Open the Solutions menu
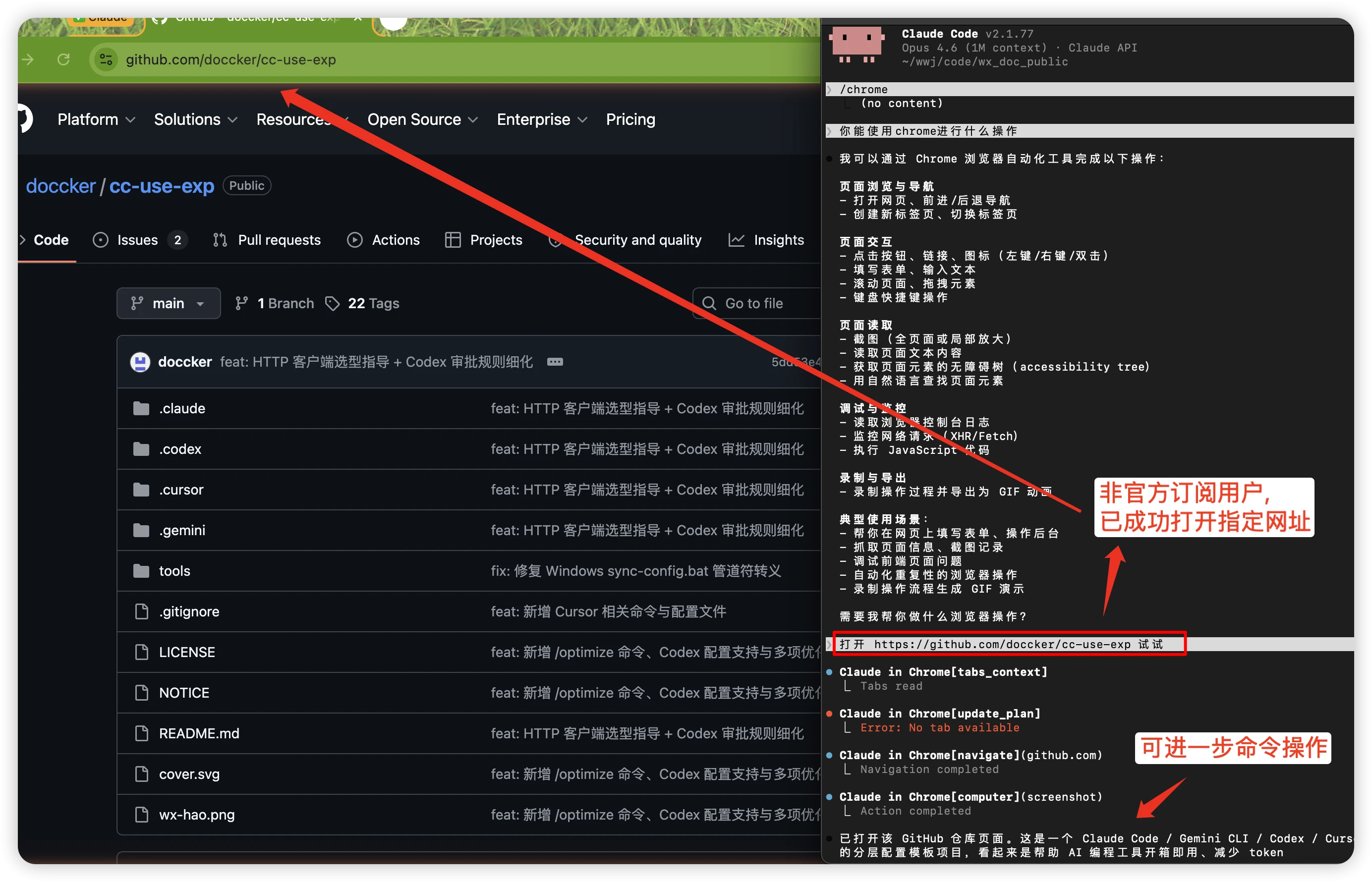 (x=195, y=119)
